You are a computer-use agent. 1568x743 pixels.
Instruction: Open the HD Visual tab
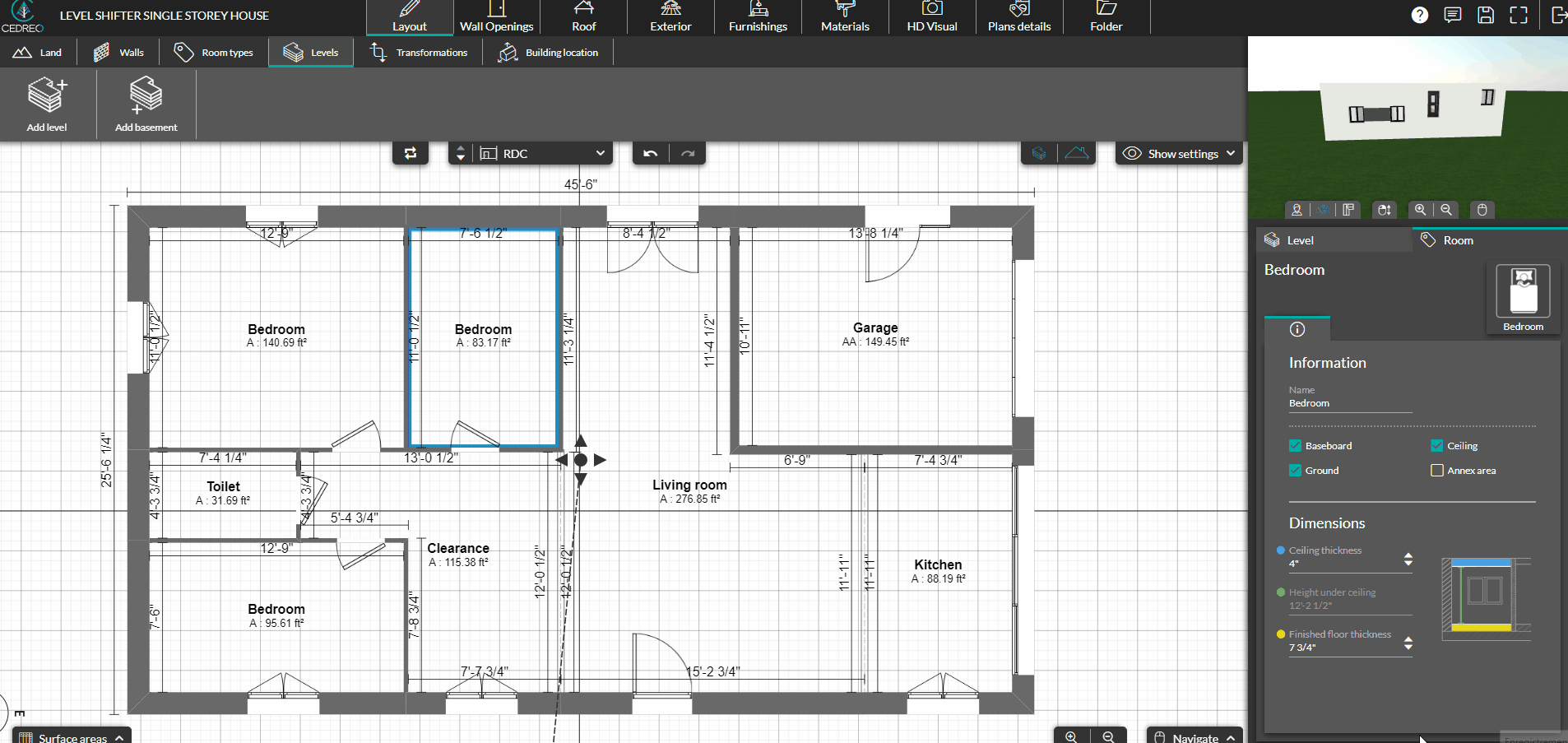tap(932, 17)
